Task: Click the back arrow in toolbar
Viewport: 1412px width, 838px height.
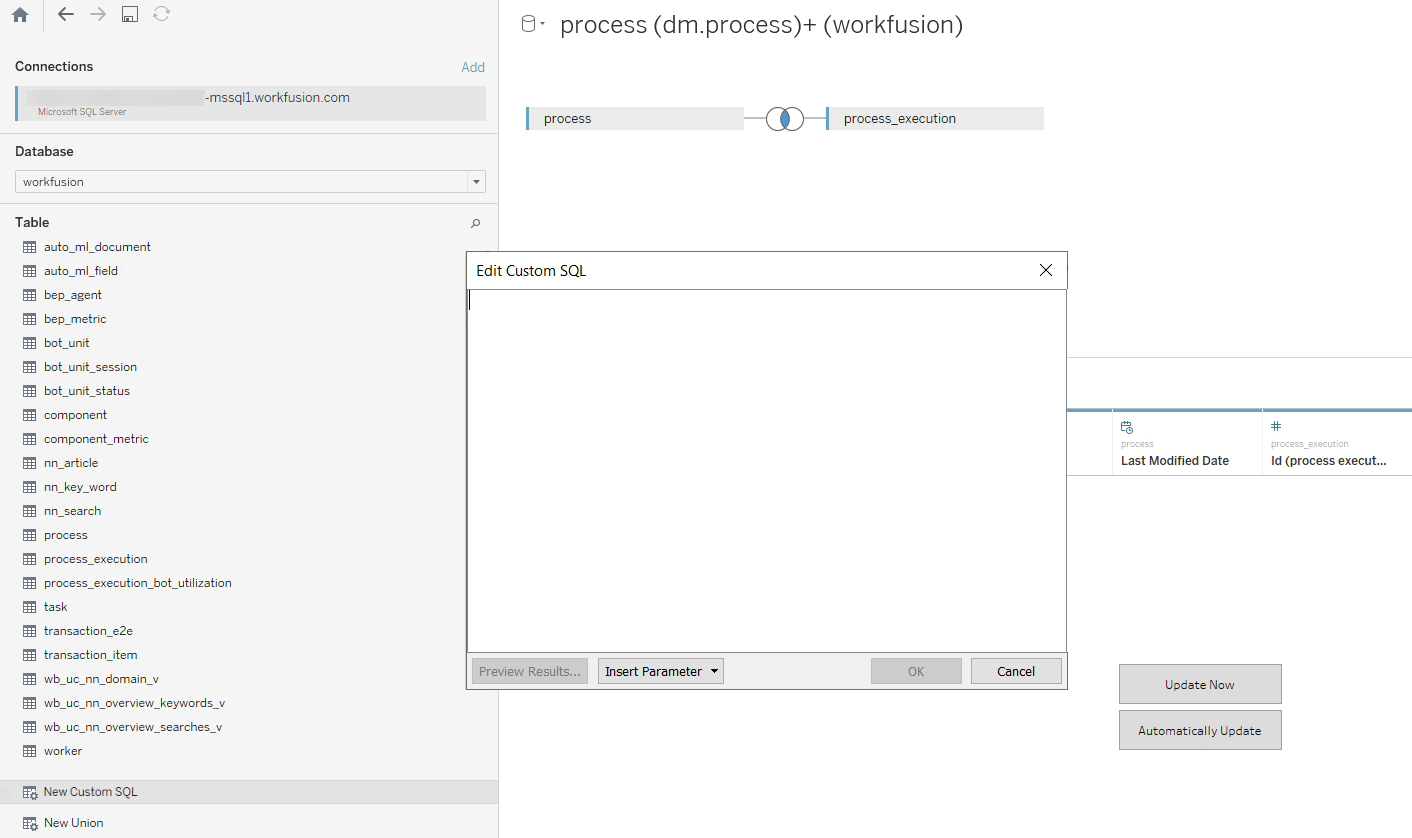Action: coord(66,14)
